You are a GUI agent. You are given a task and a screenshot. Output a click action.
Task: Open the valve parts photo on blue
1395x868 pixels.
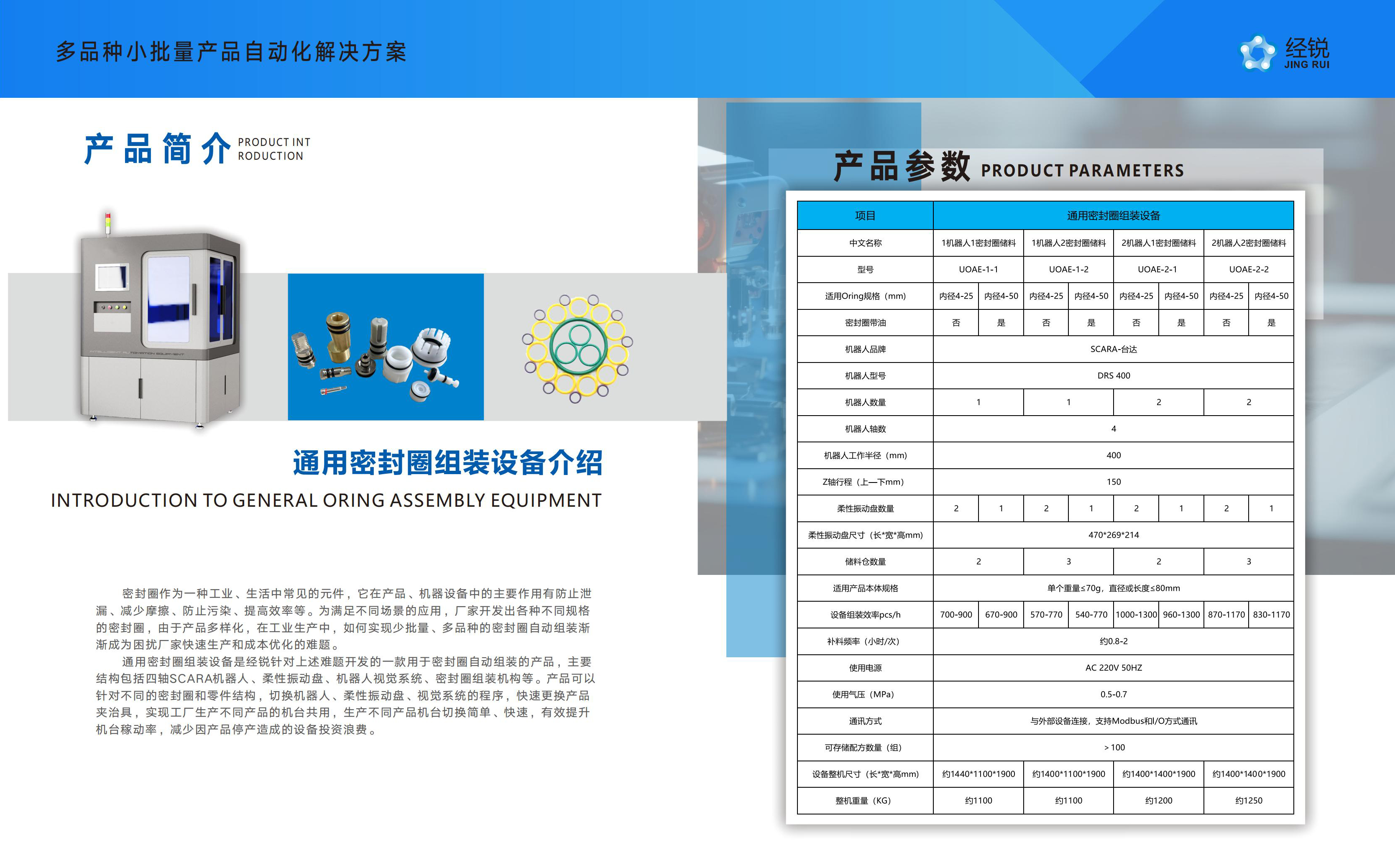point(386,347)
